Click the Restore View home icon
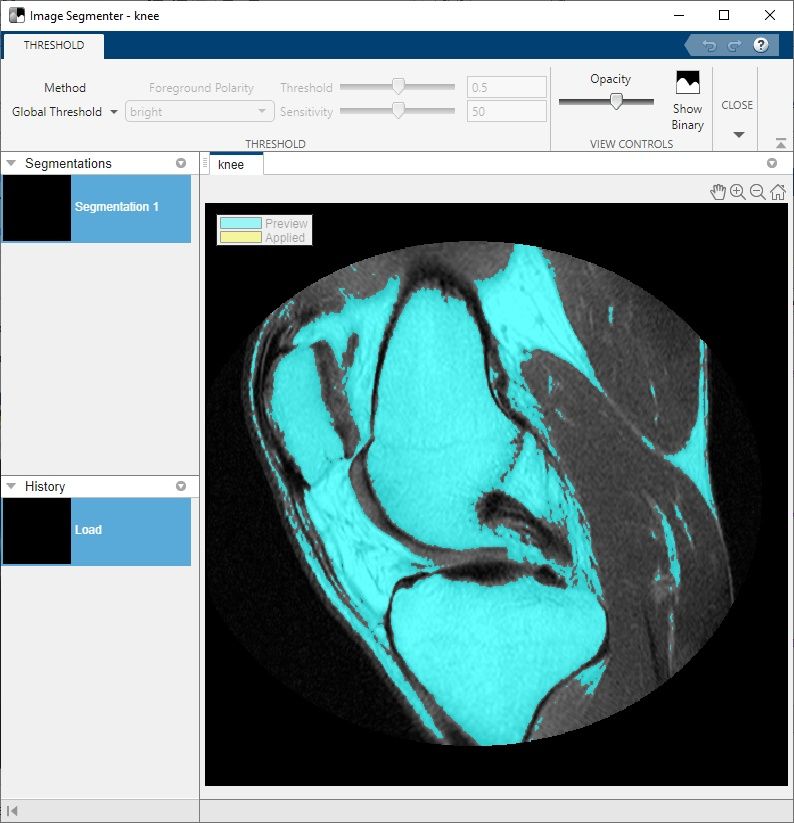 pos(778,192)
